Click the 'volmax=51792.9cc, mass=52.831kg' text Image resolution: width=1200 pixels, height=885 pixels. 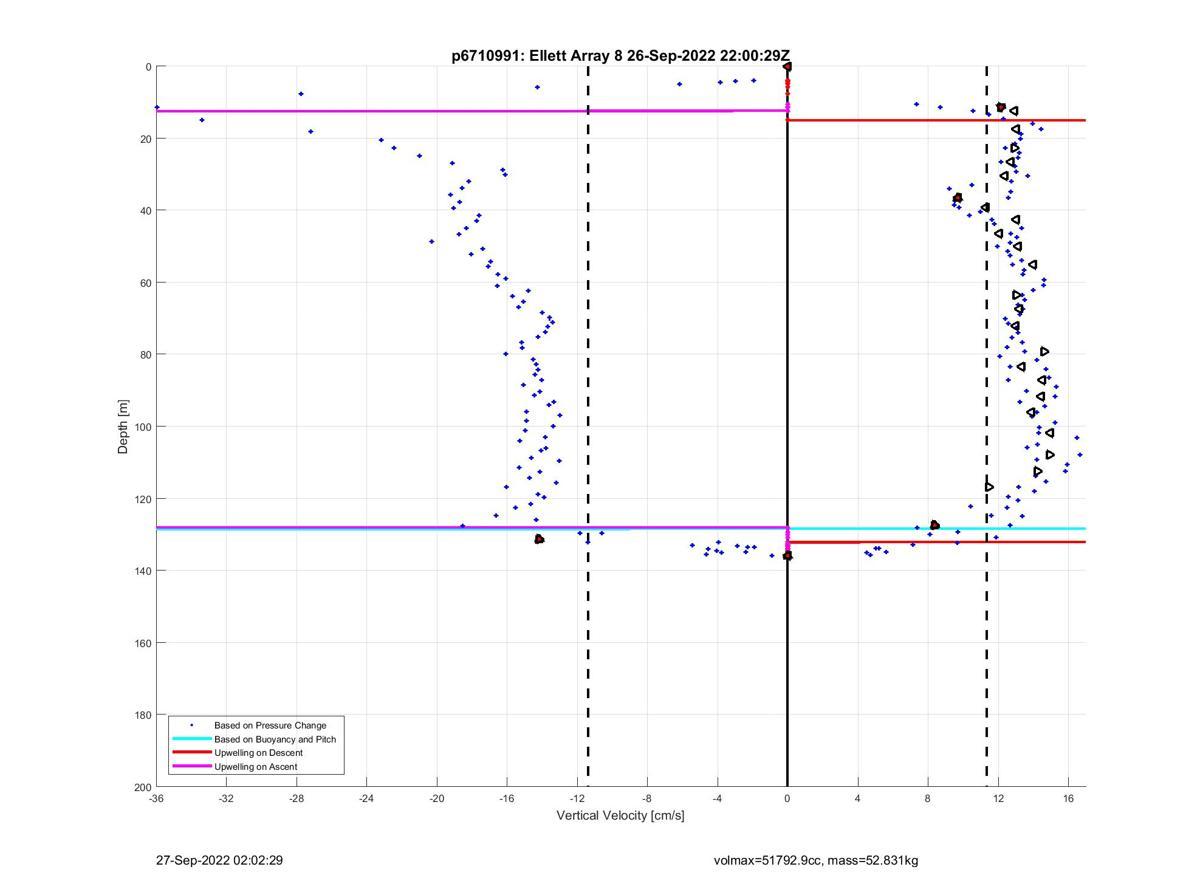pos(816,860)
